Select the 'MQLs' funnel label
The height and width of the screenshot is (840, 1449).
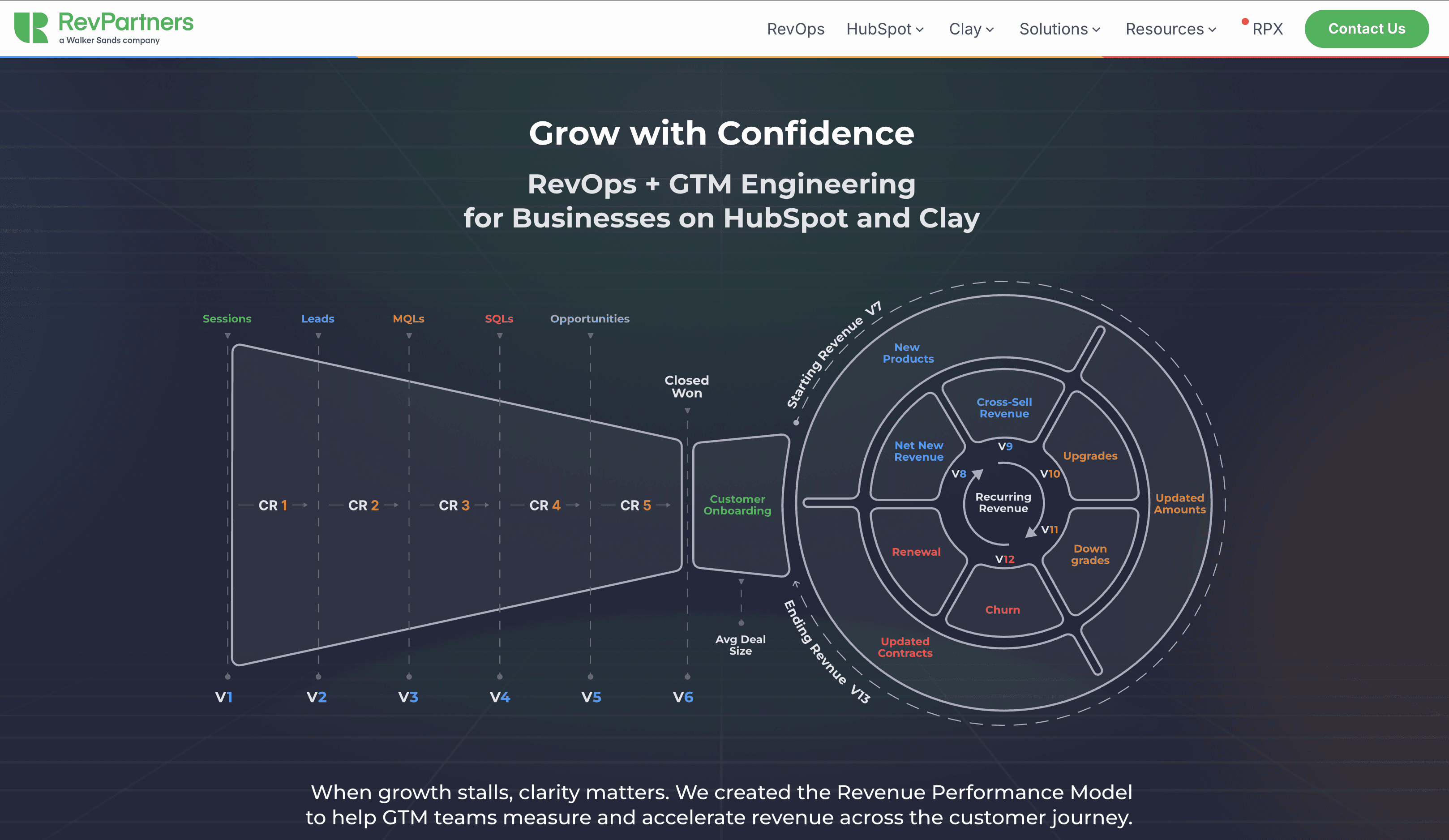(408, 318)
